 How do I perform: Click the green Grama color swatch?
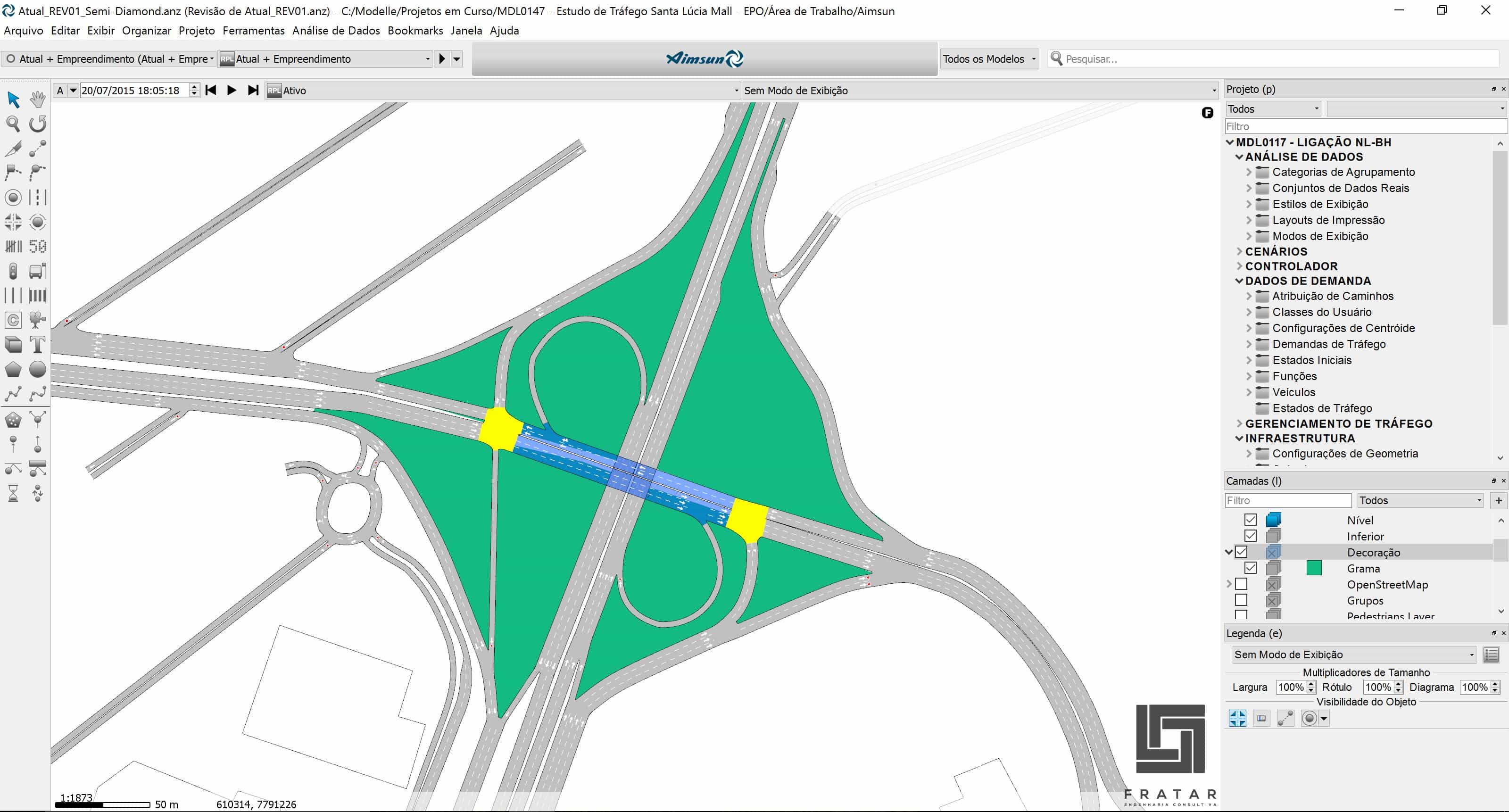1314,568
